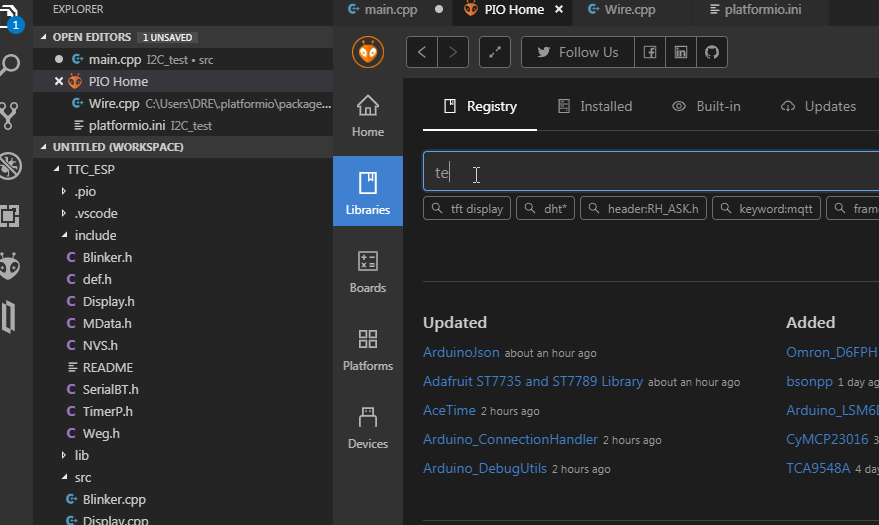Open the Search activity bar icon
This screenshot has height=525, width=879.
coord(10,65)
